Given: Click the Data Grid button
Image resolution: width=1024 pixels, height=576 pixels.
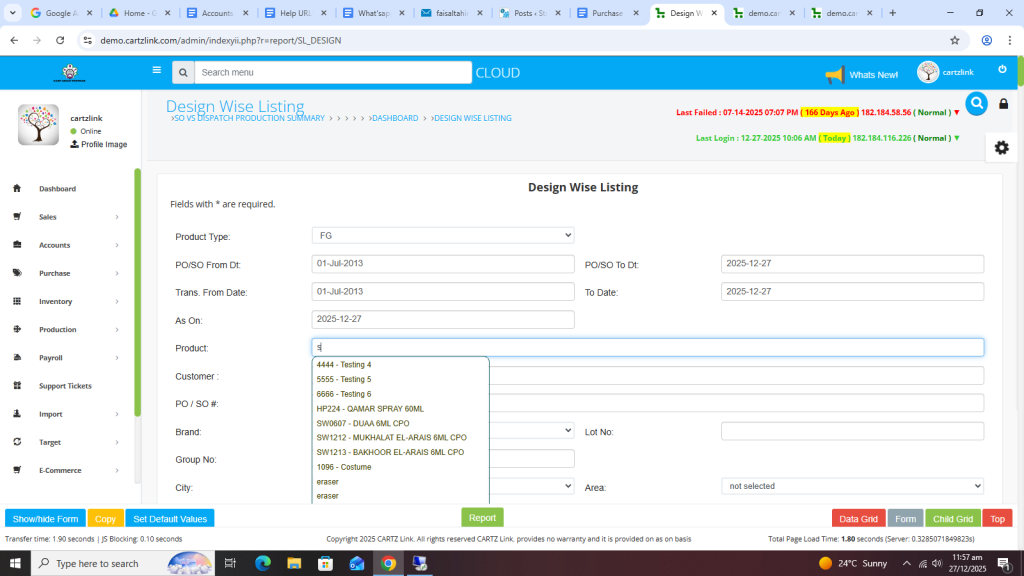Looking at the screenshot, I should [x=858, y=519].
